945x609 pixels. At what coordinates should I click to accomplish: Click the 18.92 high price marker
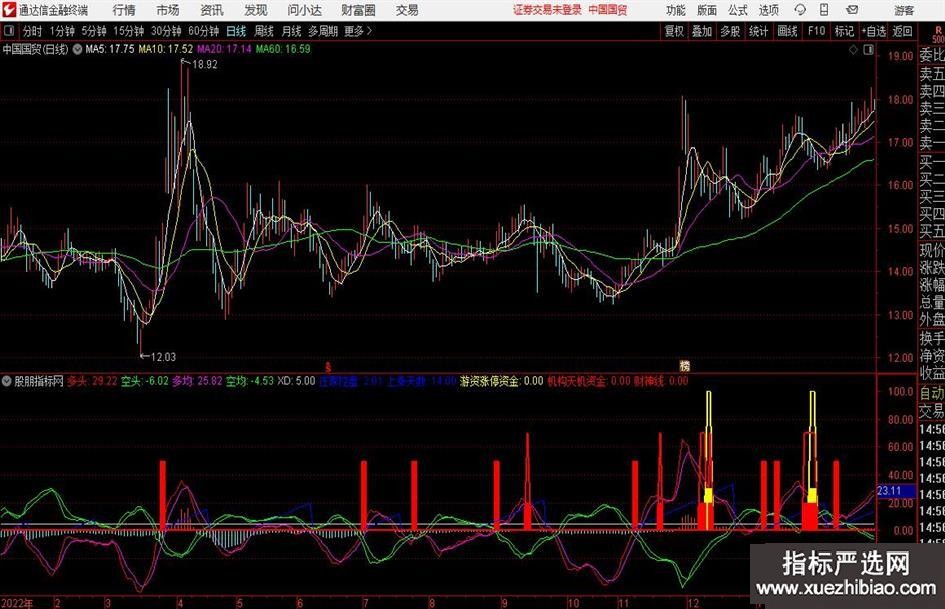(x=205, y=65)
